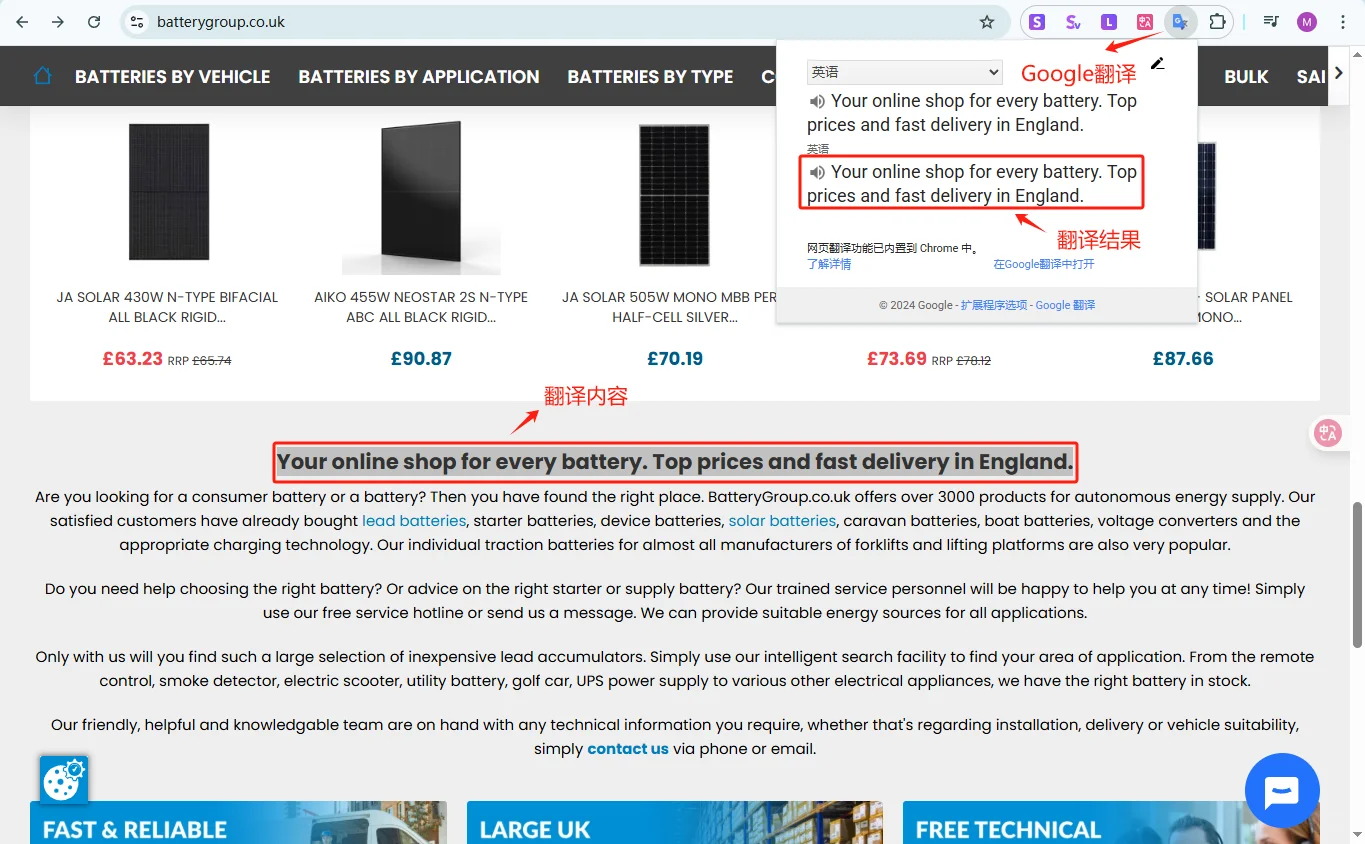1365x844 pixels.
Task: Click the nav bar right chevron arrow
Action: (1339, 72)
